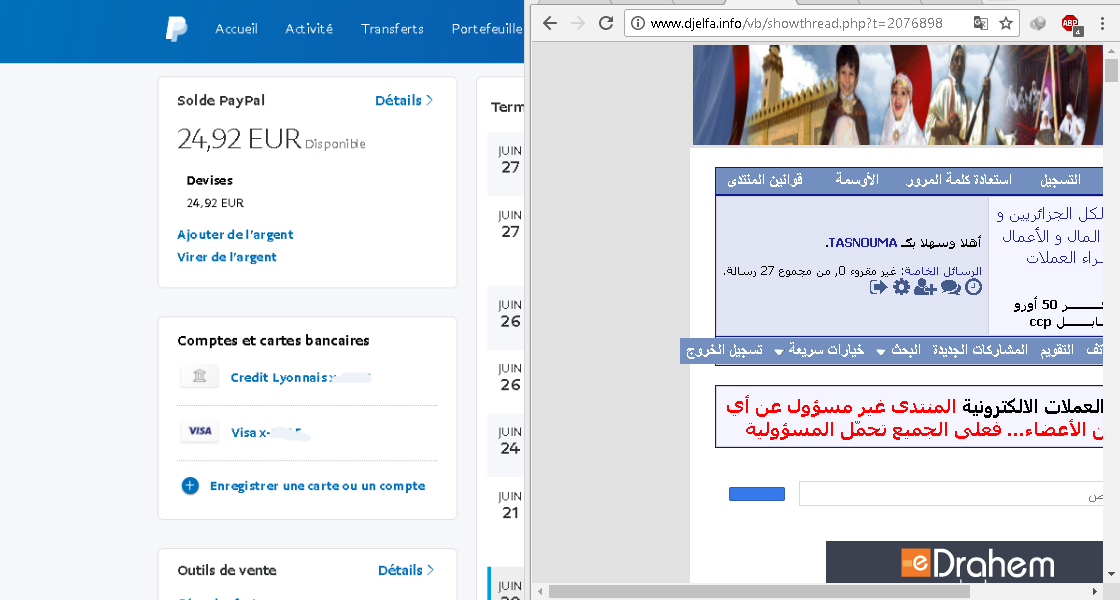
Task: Click Virer de l'argent link
Action: 226,257
